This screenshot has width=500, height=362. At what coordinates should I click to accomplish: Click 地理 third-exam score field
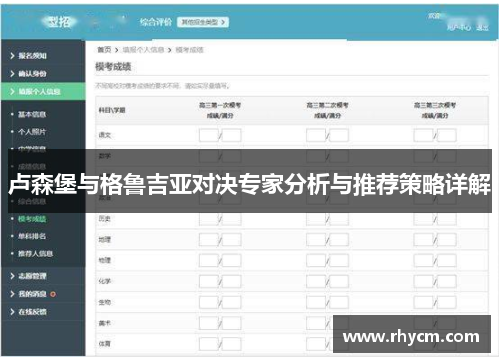423,240
